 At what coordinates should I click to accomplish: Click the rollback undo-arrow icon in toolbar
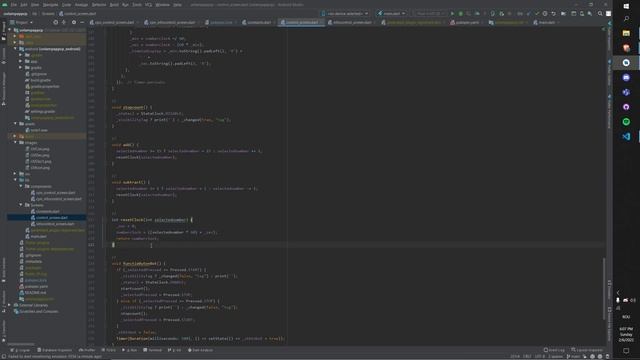pos(553,13)
